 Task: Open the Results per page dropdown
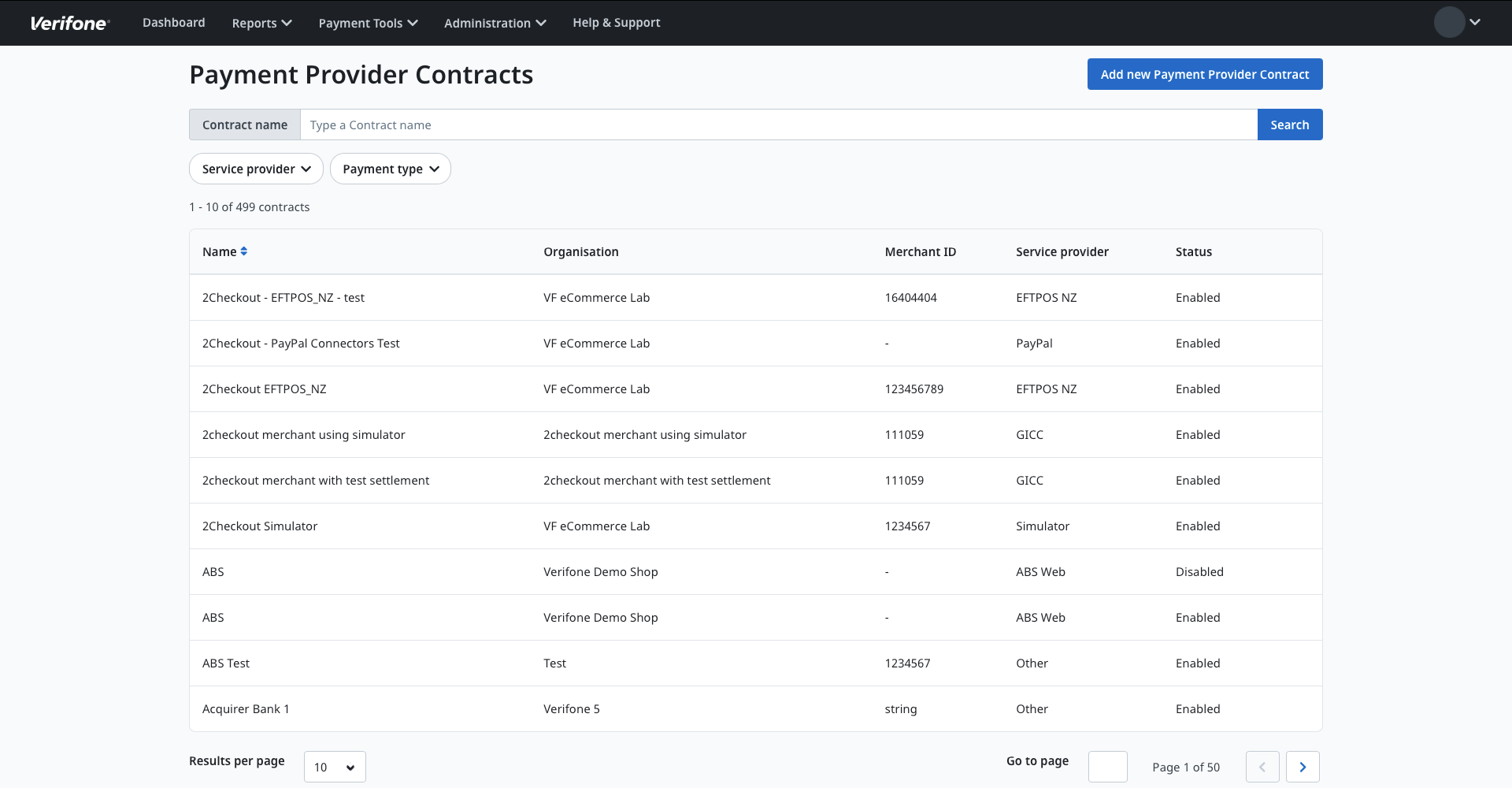pos(335,767)
